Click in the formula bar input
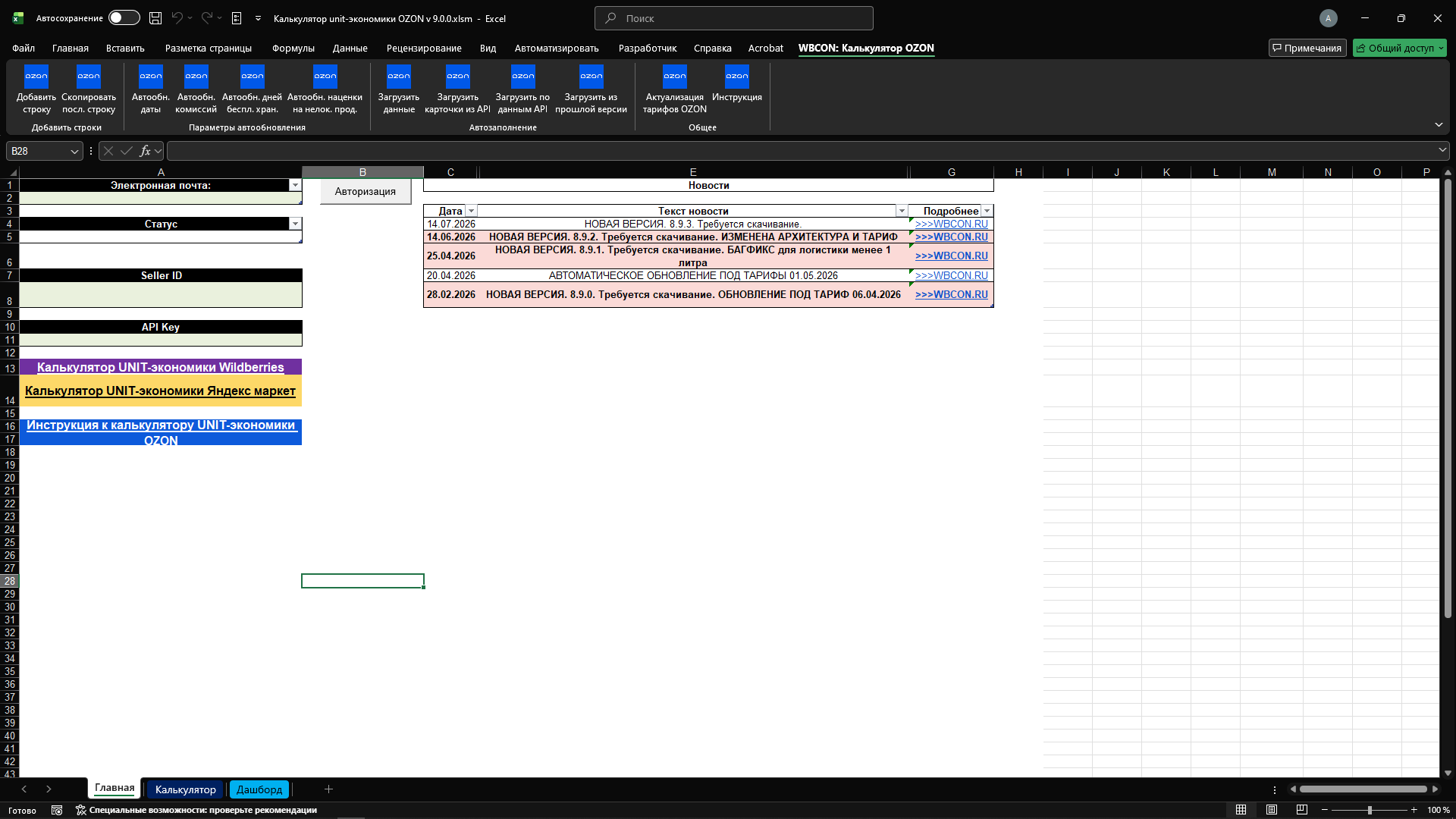This screenshot has height=819, width=1456. click(801, 151)
